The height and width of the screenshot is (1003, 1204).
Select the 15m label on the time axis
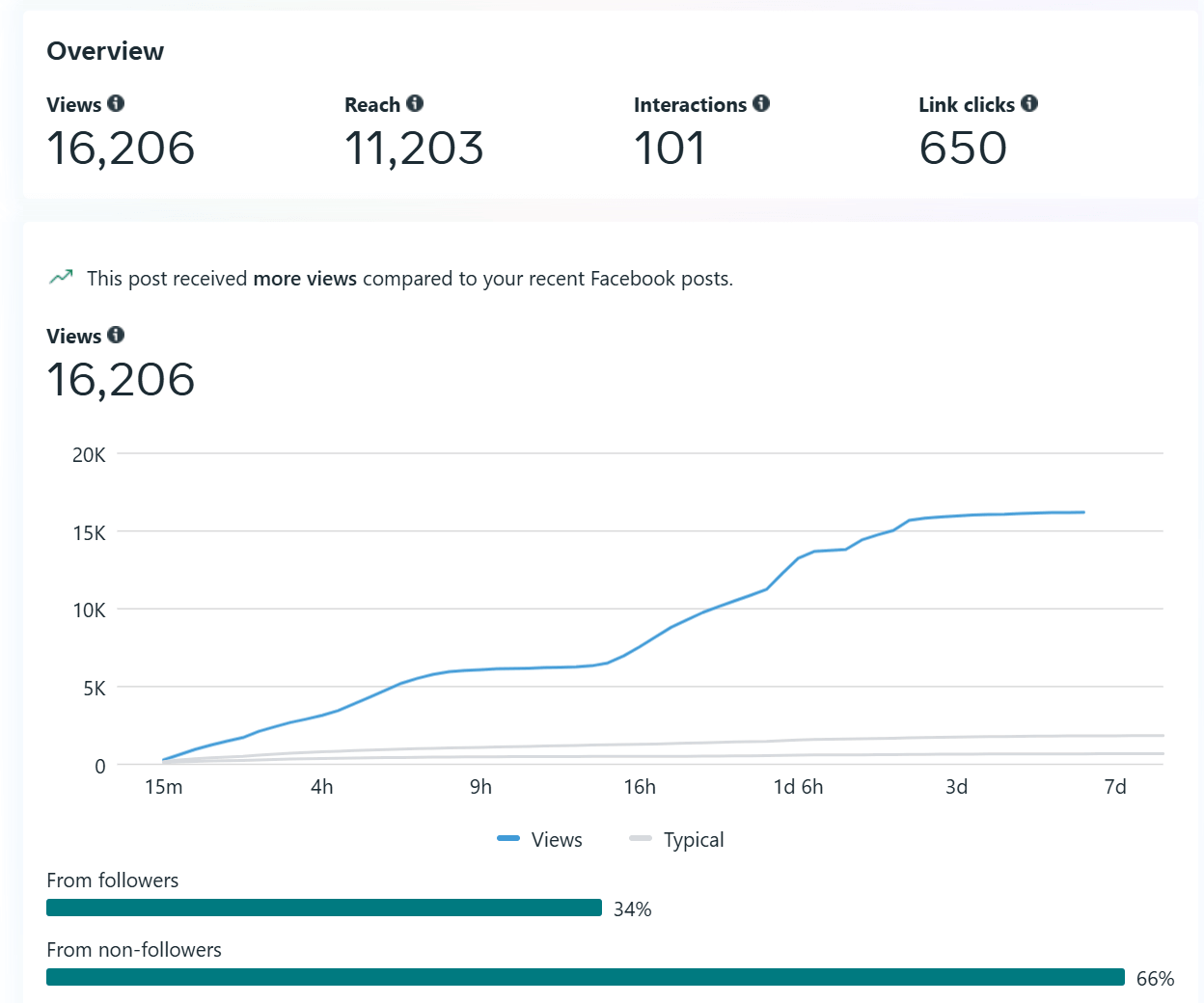163,787
